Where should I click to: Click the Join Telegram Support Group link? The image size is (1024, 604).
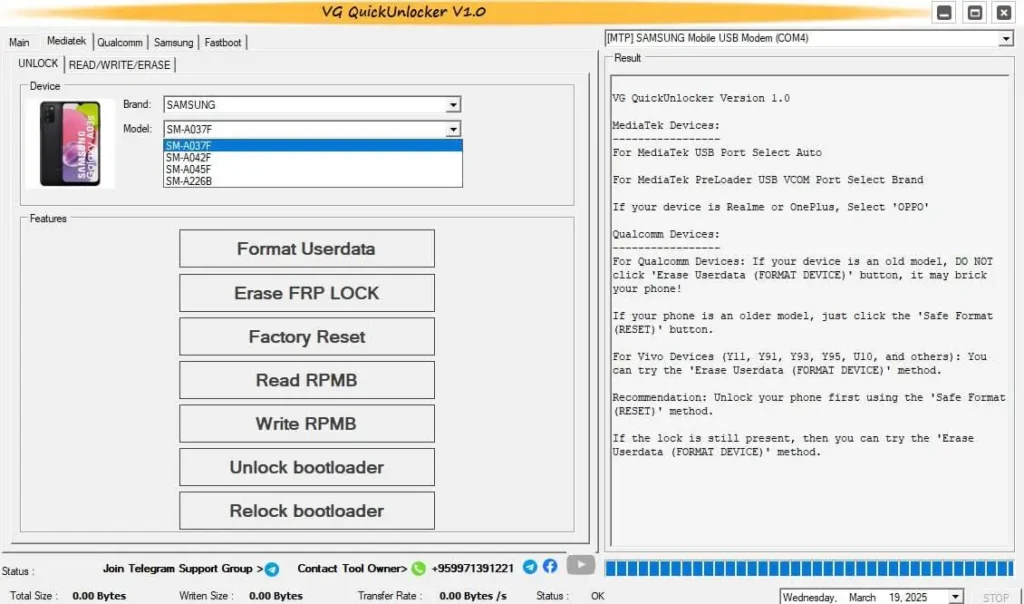tap(178, 568)
